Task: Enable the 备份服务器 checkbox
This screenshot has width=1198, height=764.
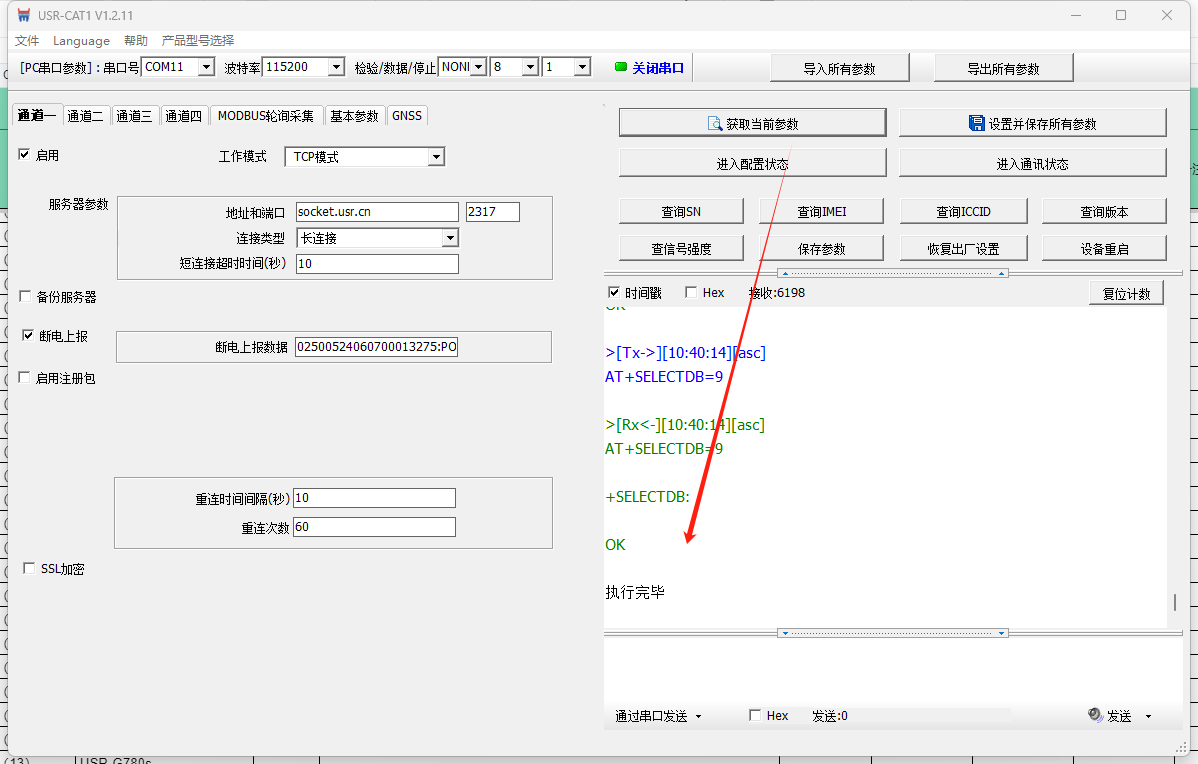Action: 25,297
